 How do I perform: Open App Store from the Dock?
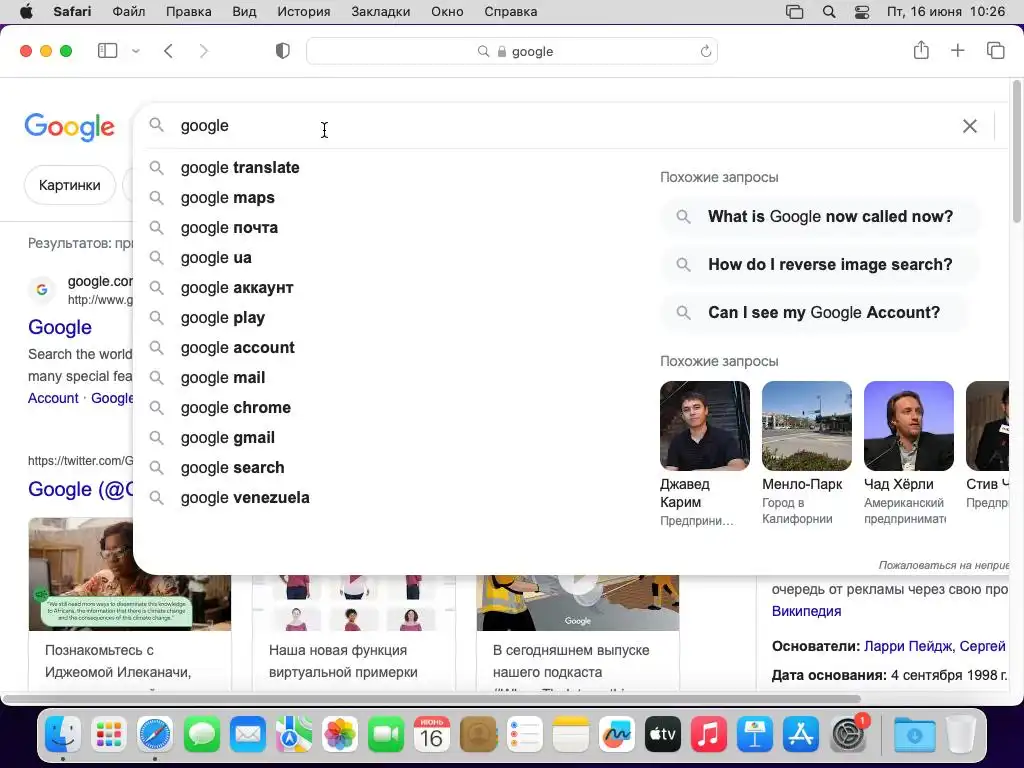pos(801,735)
